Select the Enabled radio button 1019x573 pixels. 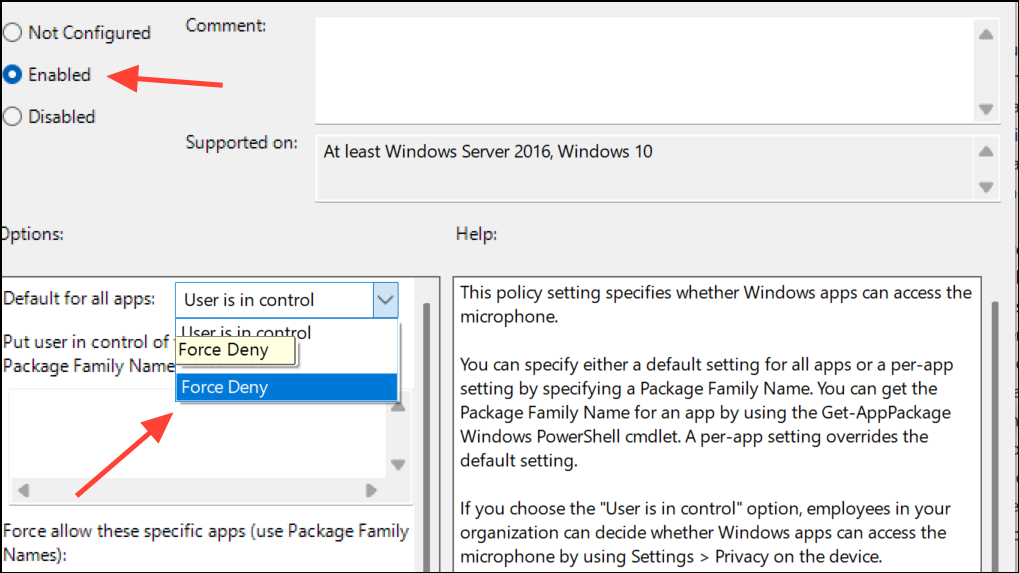(x=12, y=75)
